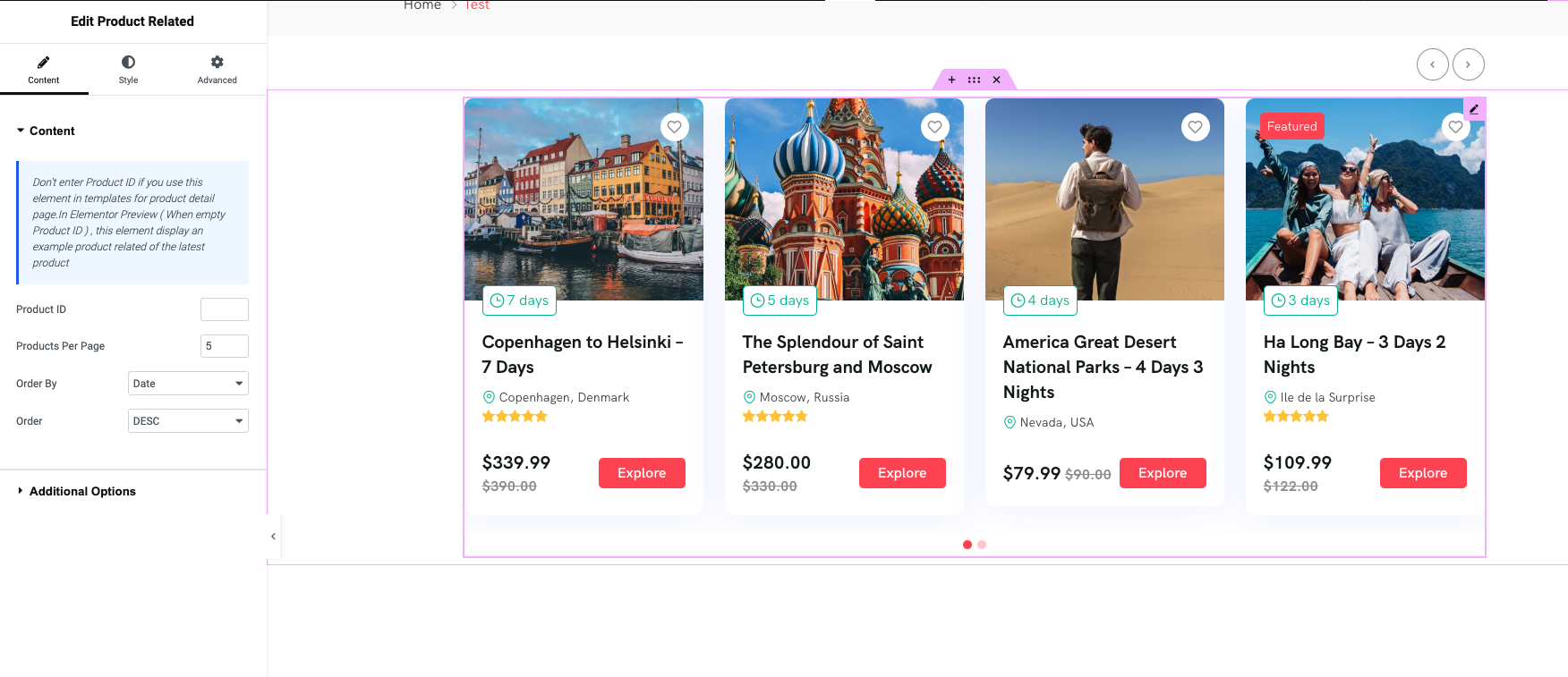Switch to the Style tab
The image size is (1568, 677).
click(x=129, y=70)
